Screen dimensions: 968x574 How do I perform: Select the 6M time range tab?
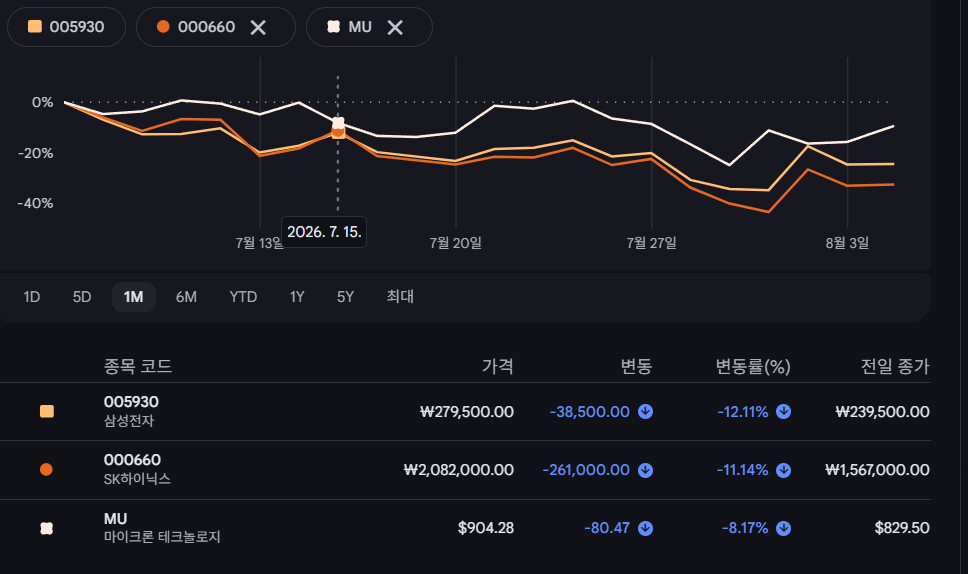[186, 297]
